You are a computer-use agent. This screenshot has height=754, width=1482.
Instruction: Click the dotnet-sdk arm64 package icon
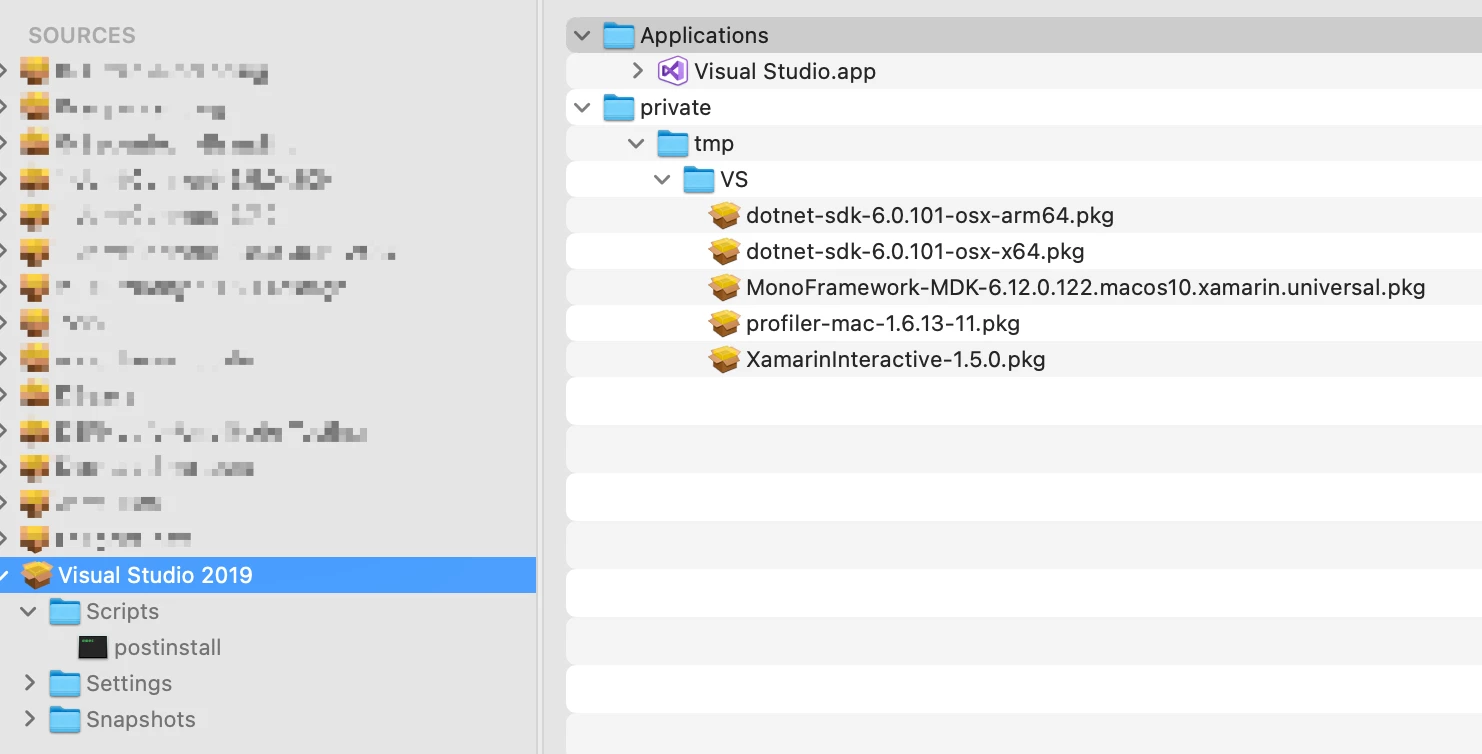click(x=724, y=216)
